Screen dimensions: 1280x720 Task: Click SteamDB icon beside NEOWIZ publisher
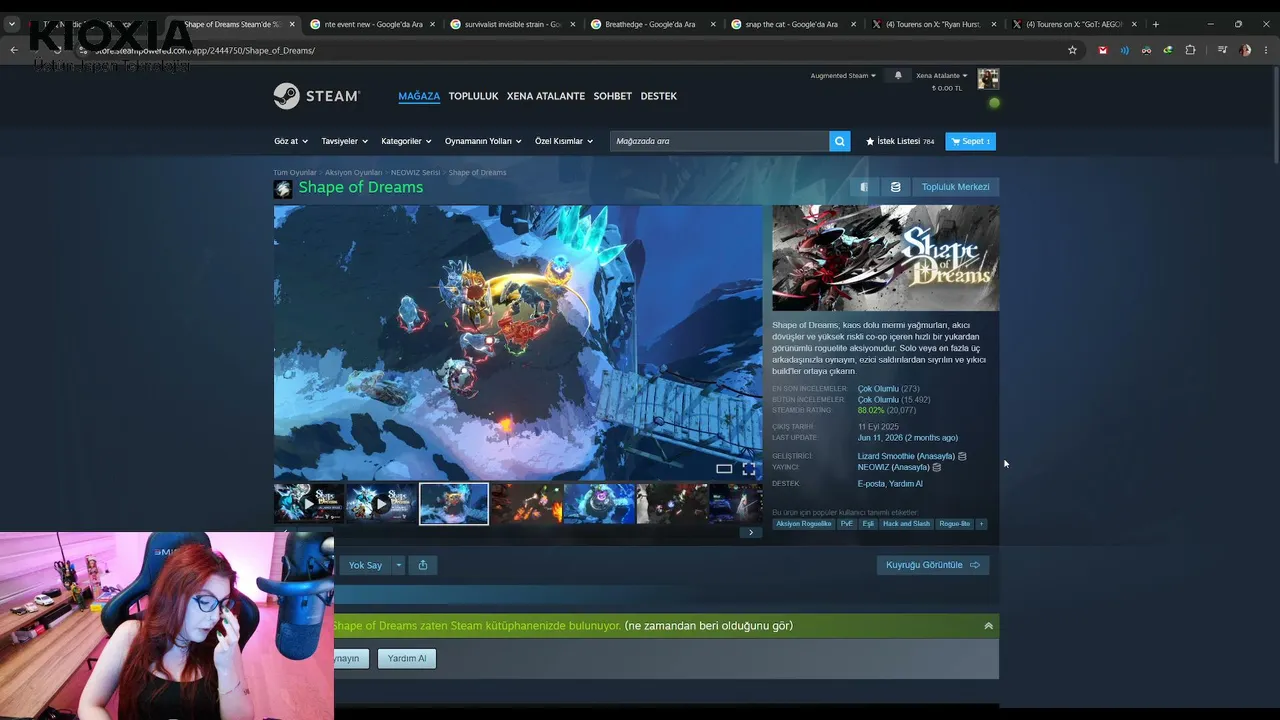coord(937,467)
